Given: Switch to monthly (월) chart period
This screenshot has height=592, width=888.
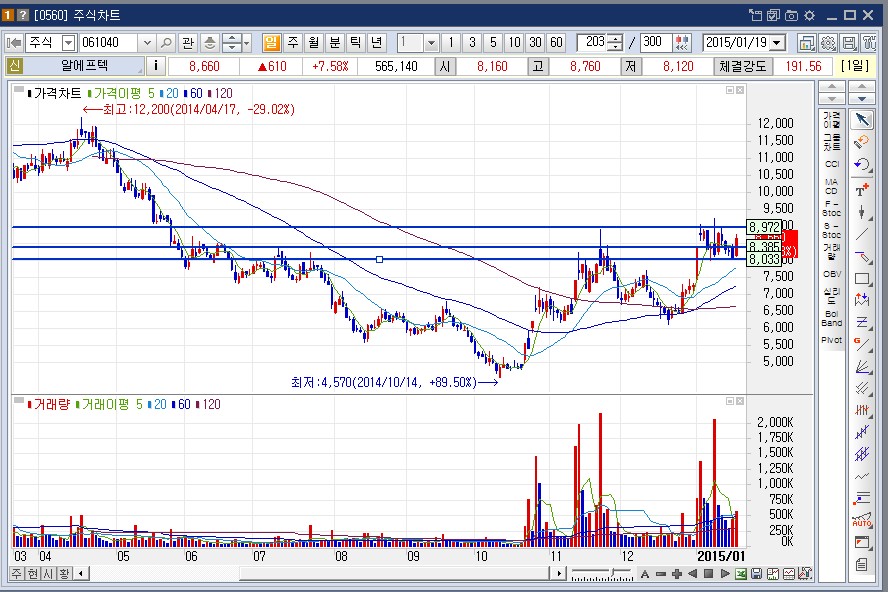Looking at the screenshot, I should point(314,42).
